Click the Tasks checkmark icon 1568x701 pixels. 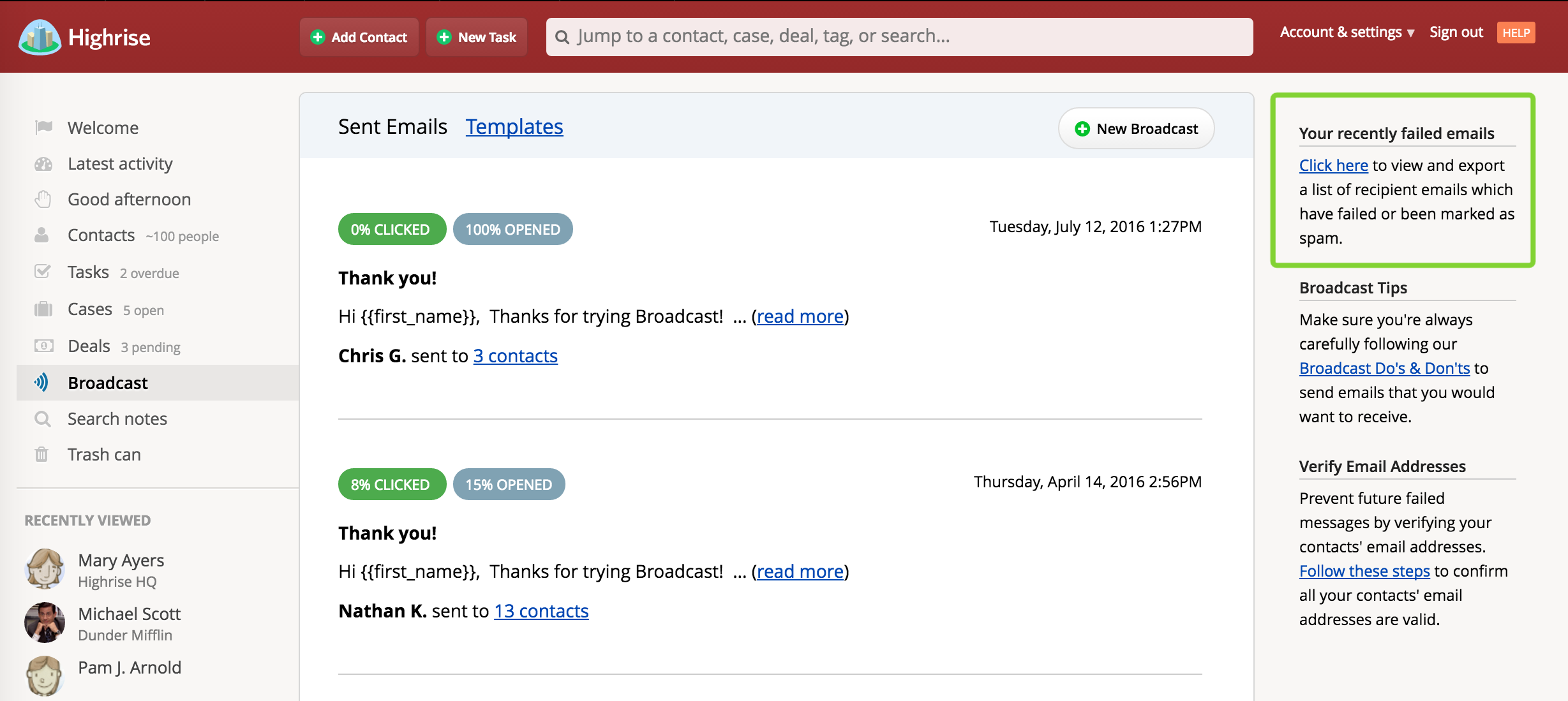(42, 272)
